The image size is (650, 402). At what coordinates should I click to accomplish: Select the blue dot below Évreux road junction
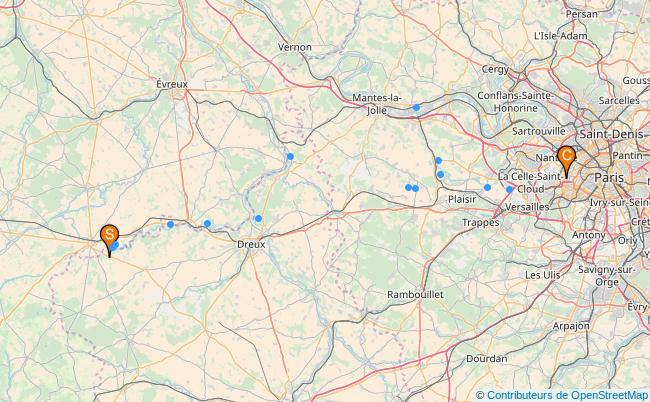[170, 224]
